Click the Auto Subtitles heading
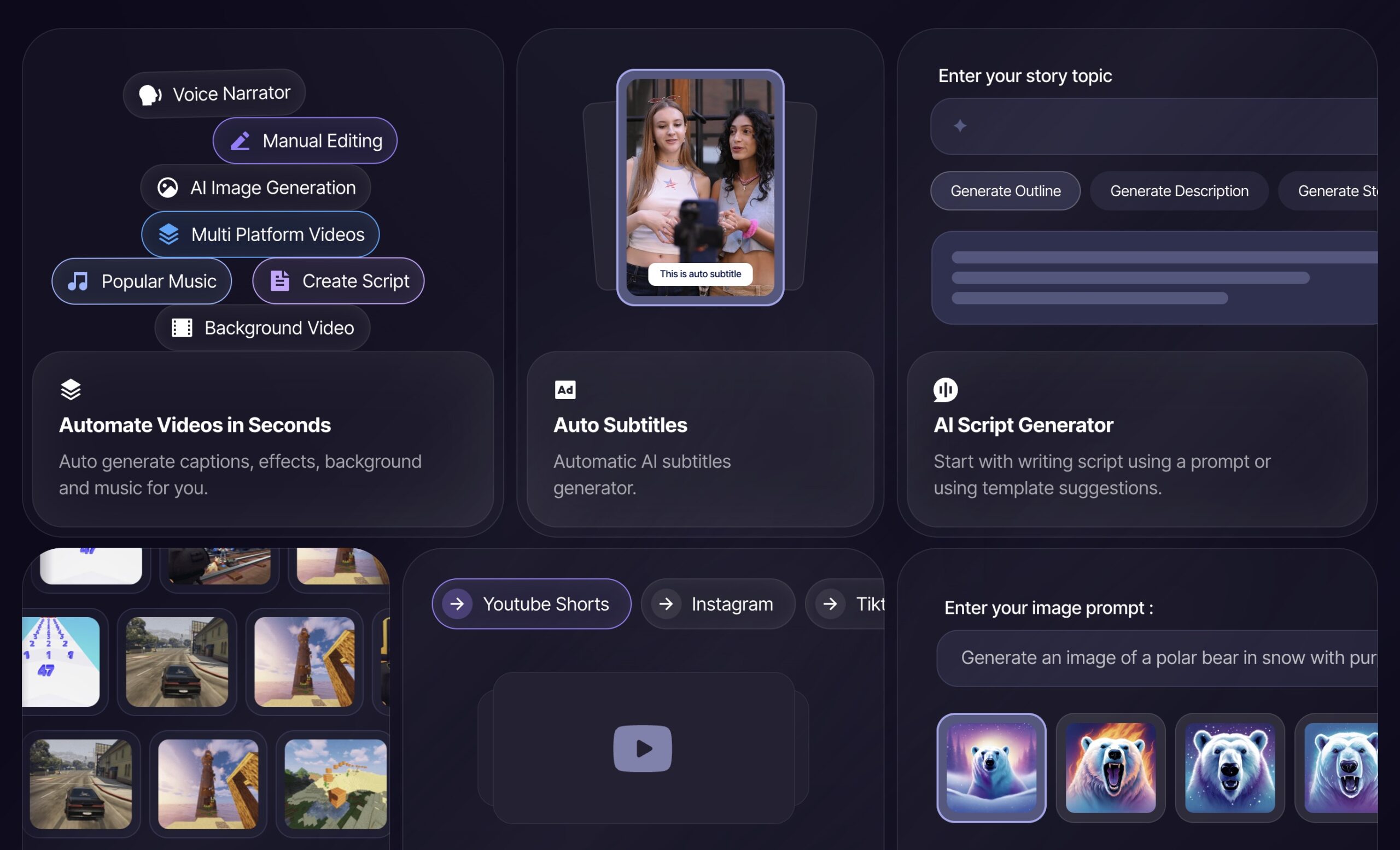Viewport: 1400px width, 850px height. (x=621, y=425)
